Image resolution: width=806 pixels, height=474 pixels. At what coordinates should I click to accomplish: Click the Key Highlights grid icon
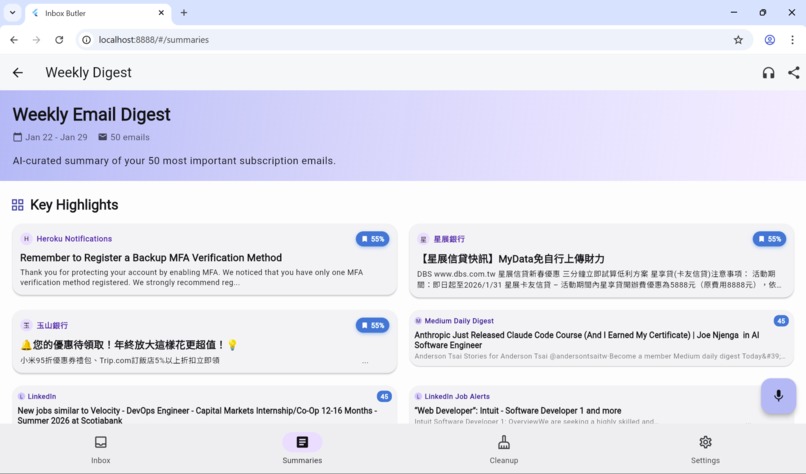[x=17, y=205]
